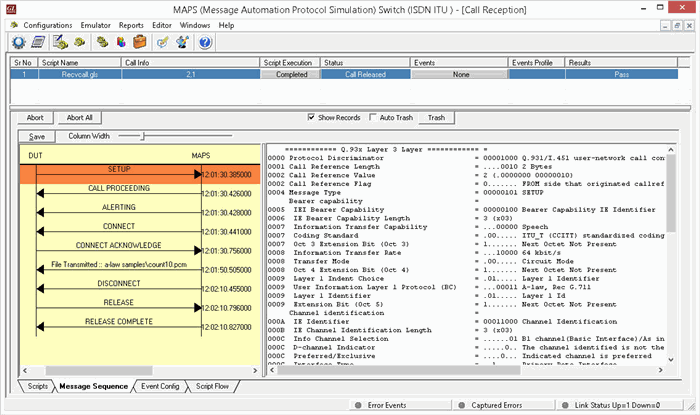Image resolution: width=700 pixels, height=415 pixels.
Task: Click the Abort button
Action: (35, 118)
